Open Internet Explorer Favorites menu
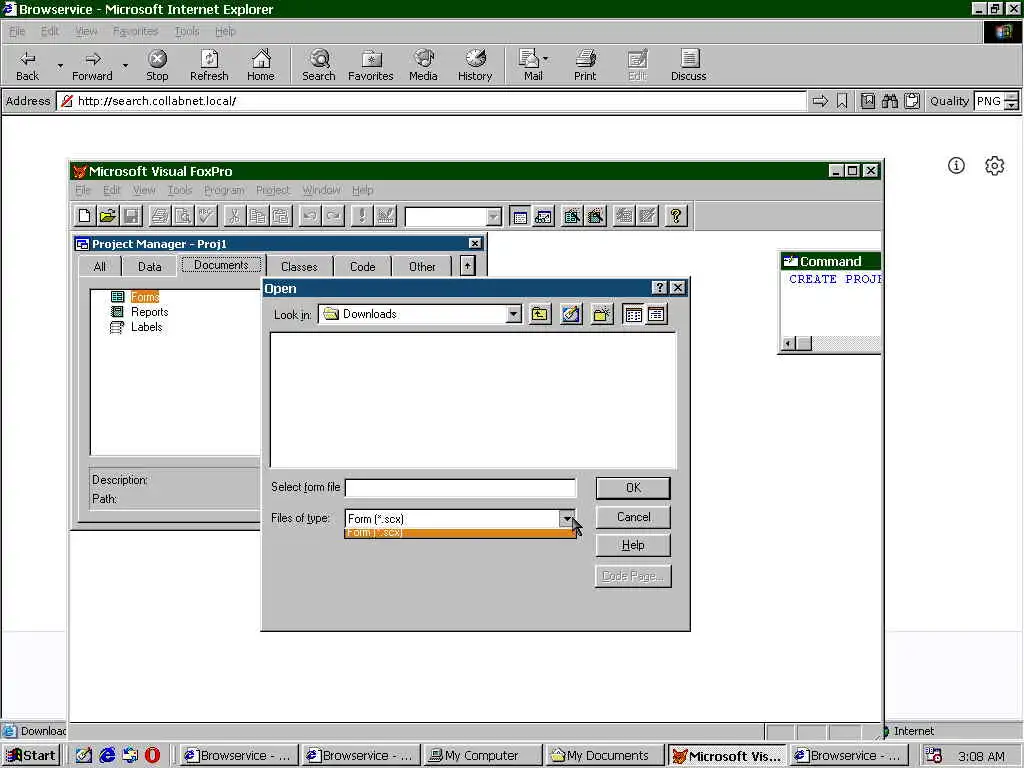This screenshot has height=768, width=1024. pyautogui.click(x=135, y=31)
